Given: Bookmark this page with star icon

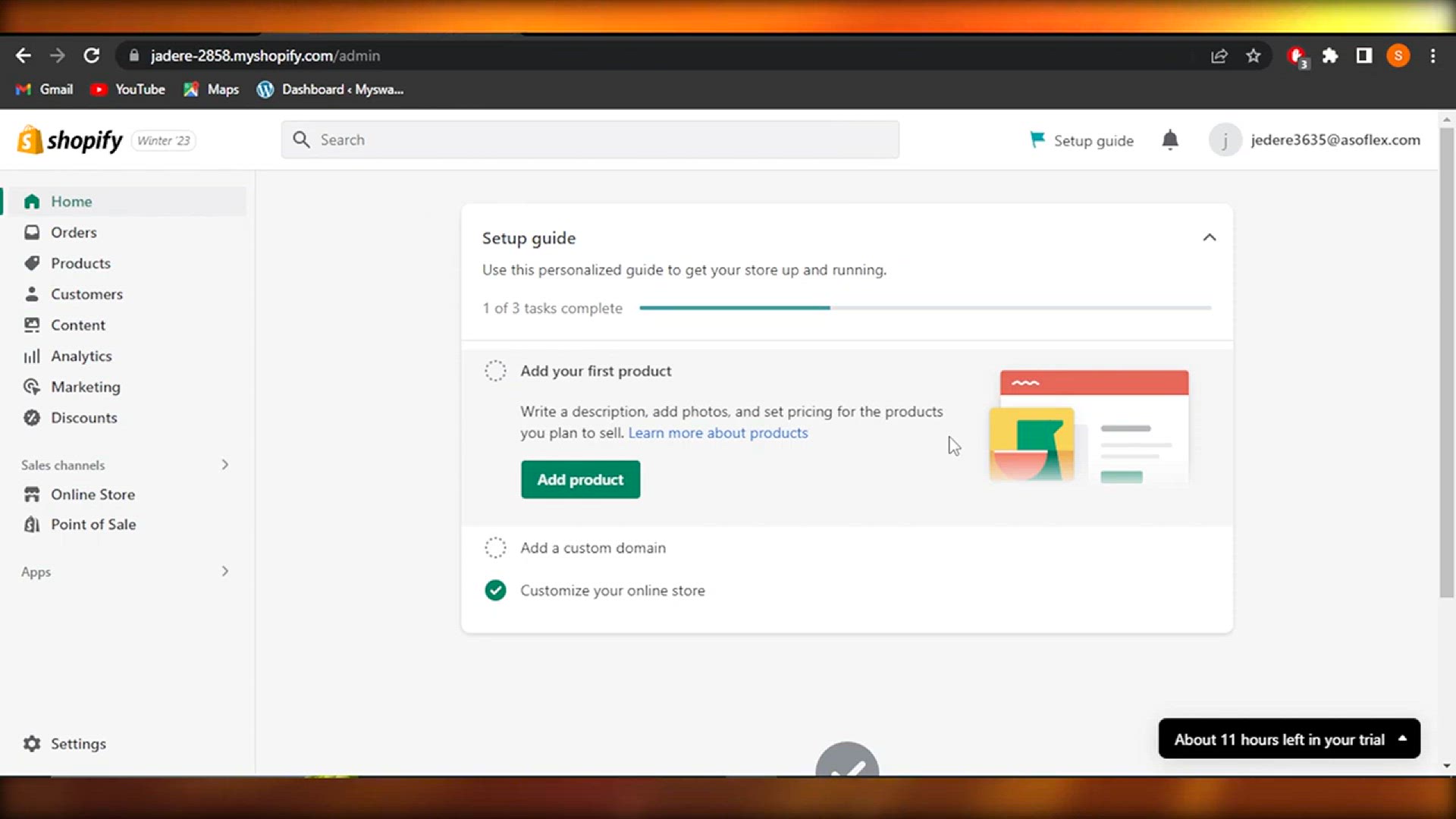Looking at the screenshot, I should 1254,55.
